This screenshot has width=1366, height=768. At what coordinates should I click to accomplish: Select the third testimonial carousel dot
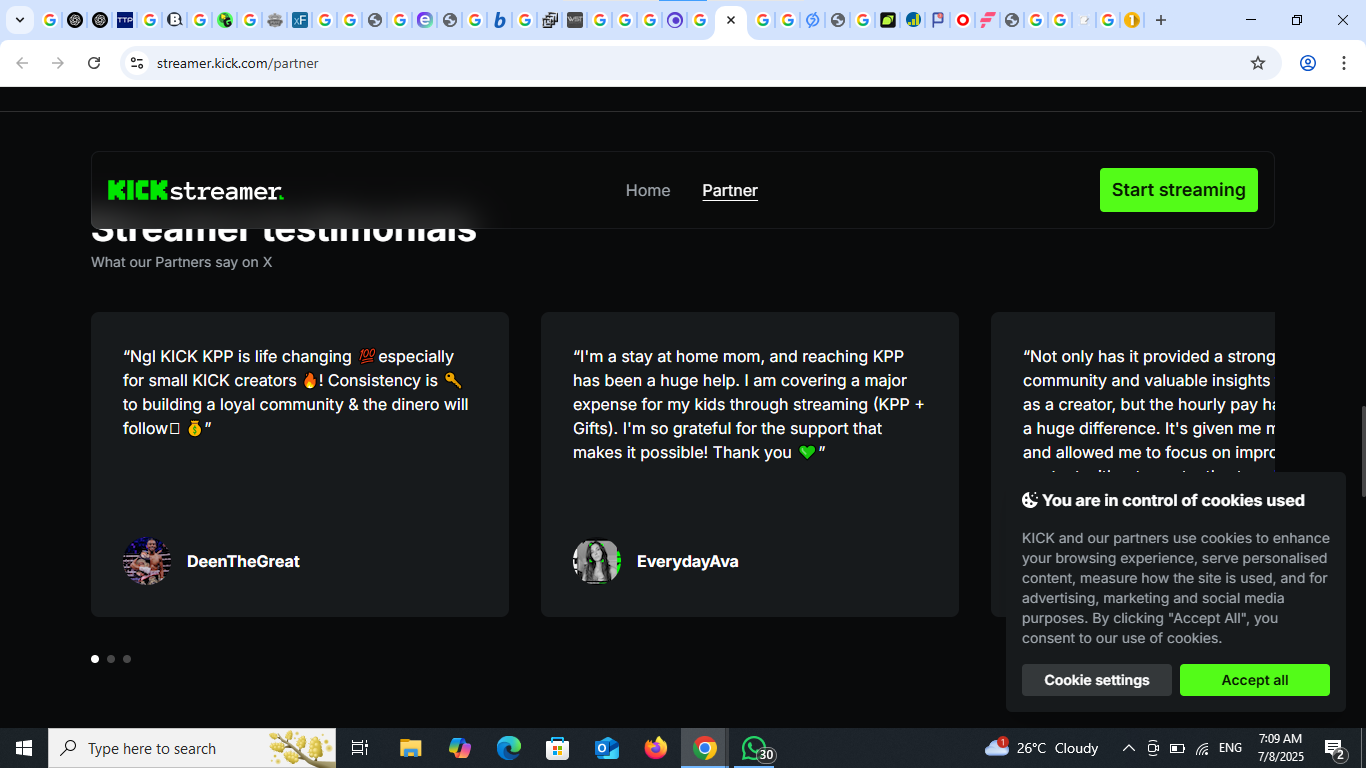point(127,659)
